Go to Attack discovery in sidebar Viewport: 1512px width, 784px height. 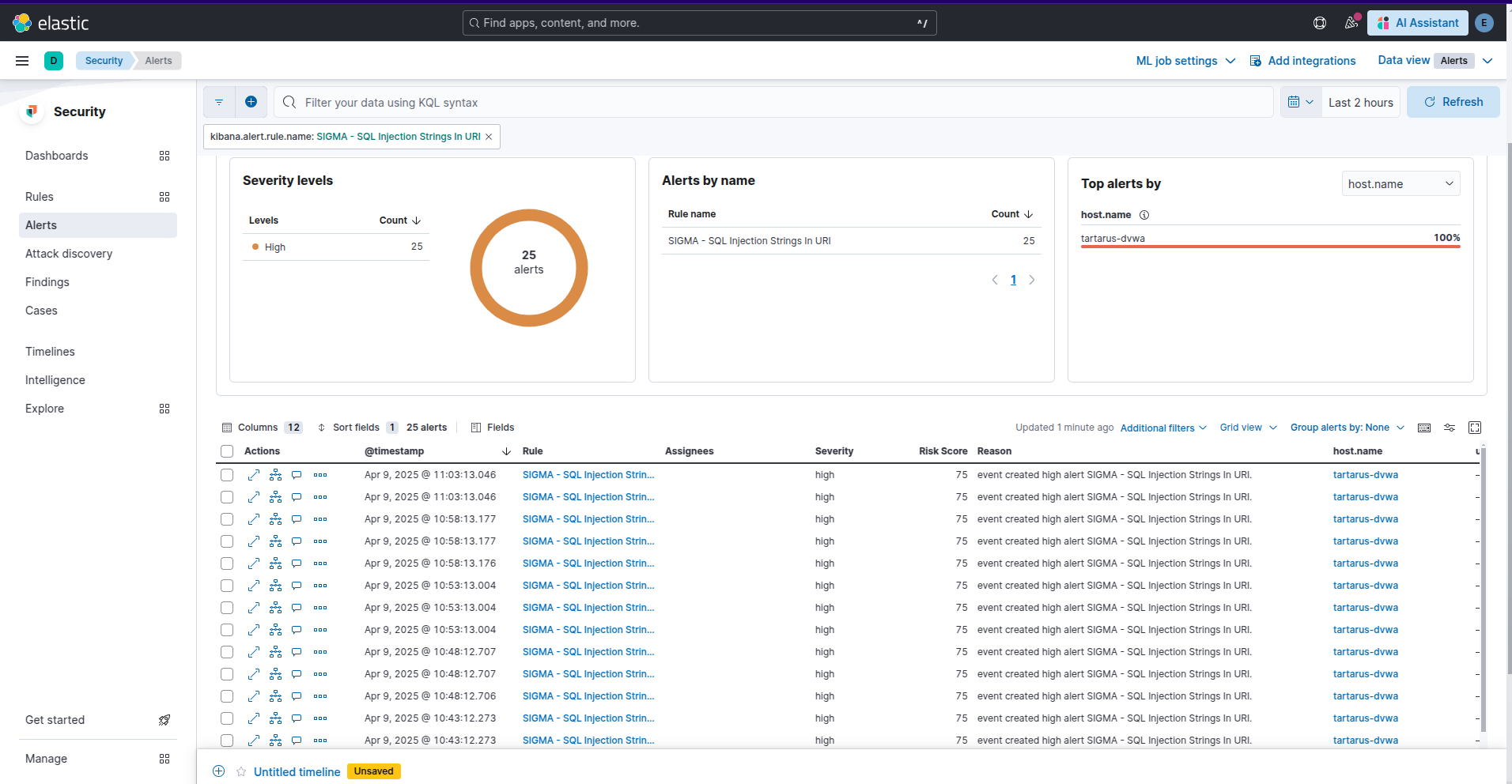pyautogui.click(x=69, y=254)
